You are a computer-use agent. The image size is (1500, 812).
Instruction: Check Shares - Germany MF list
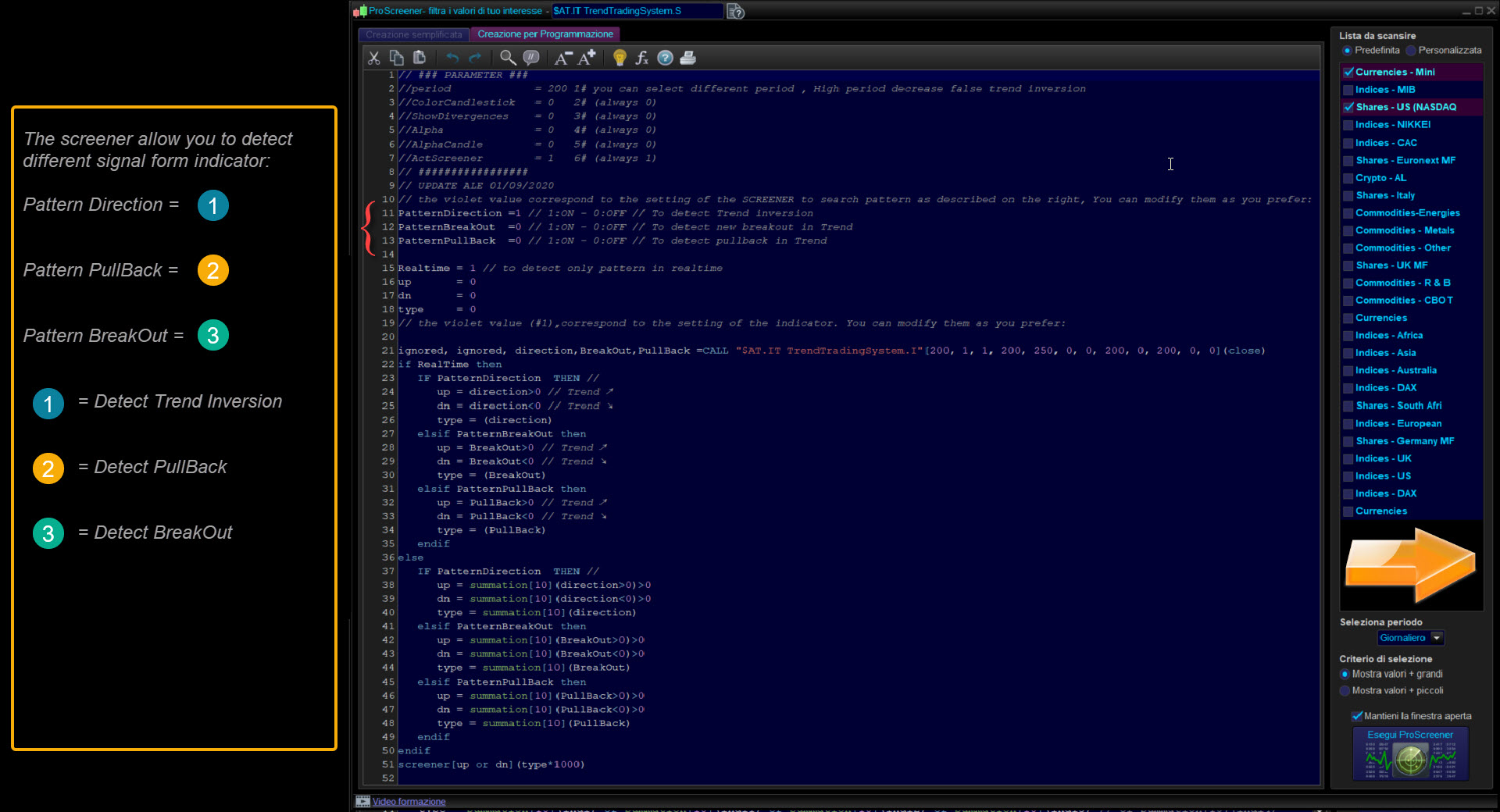[x=1348, y=441]
